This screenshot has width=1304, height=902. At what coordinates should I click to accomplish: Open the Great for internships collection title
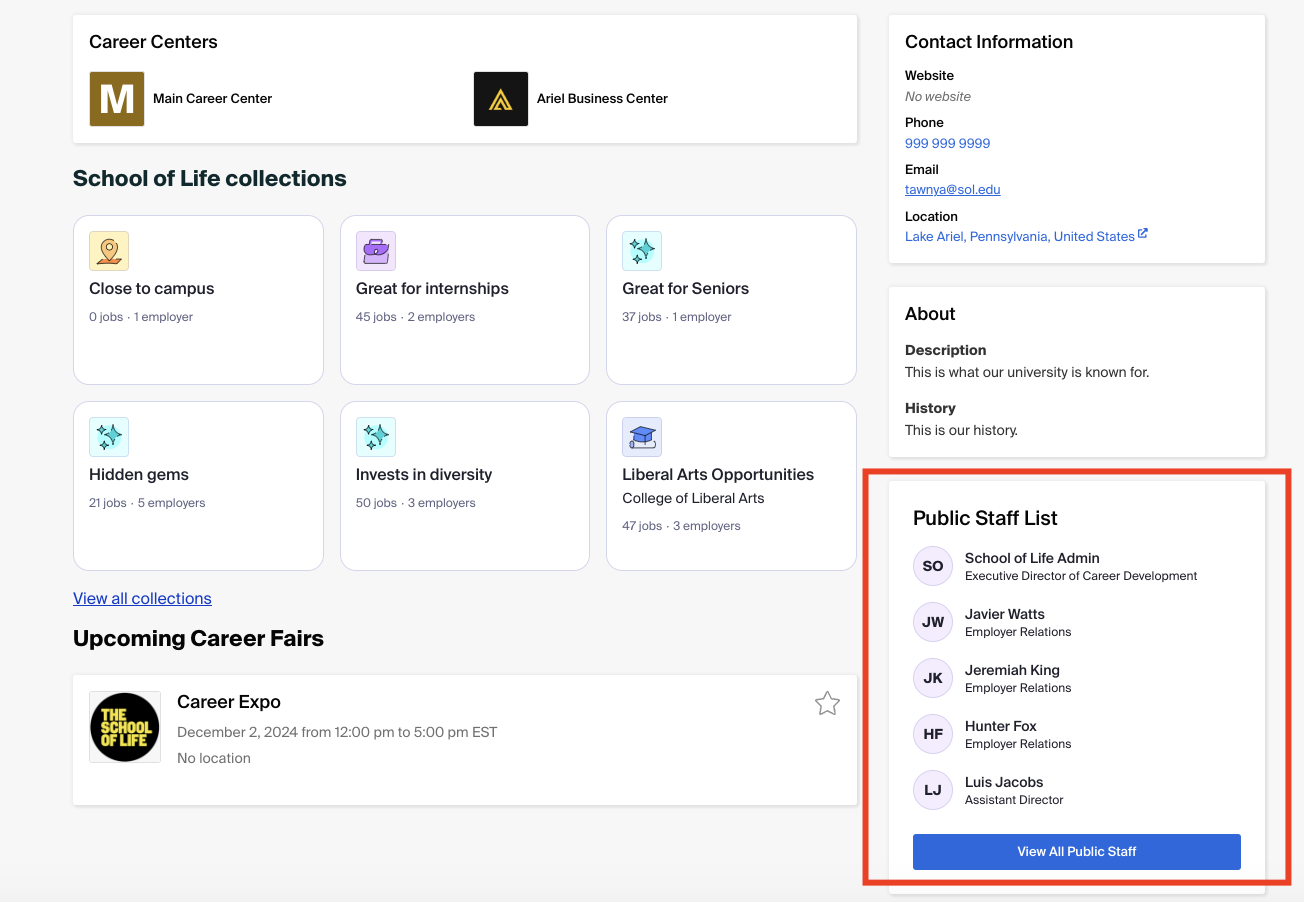click(x=432, y=288)
